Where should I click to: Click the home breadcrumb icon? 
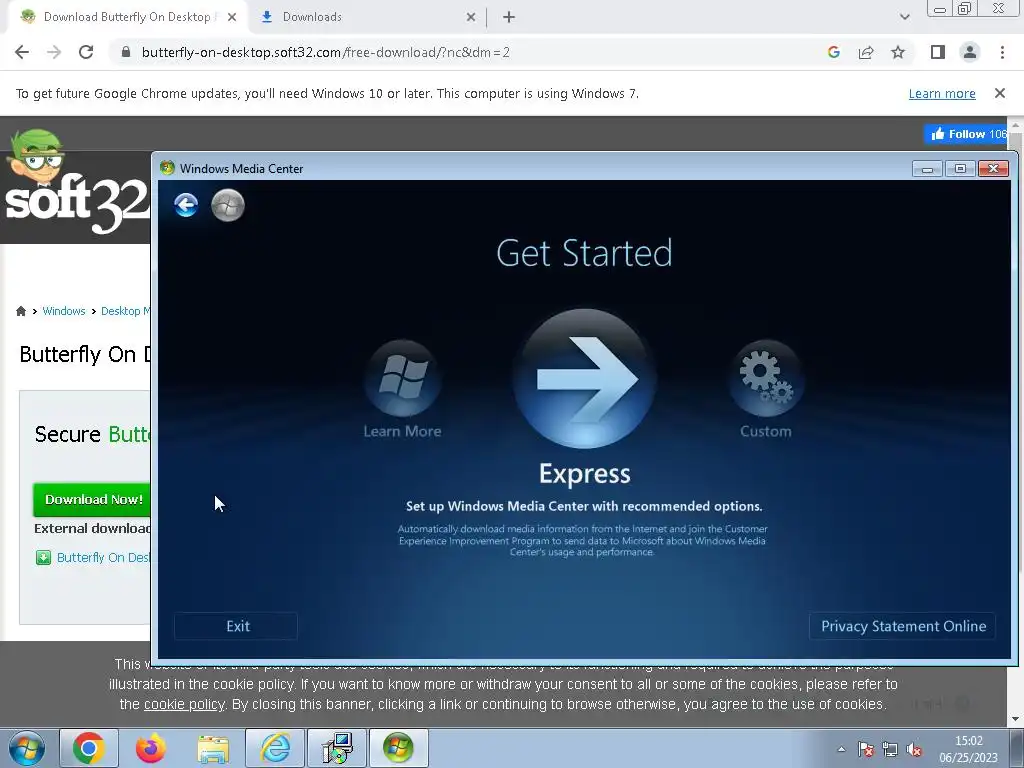(x=21, y=311)
